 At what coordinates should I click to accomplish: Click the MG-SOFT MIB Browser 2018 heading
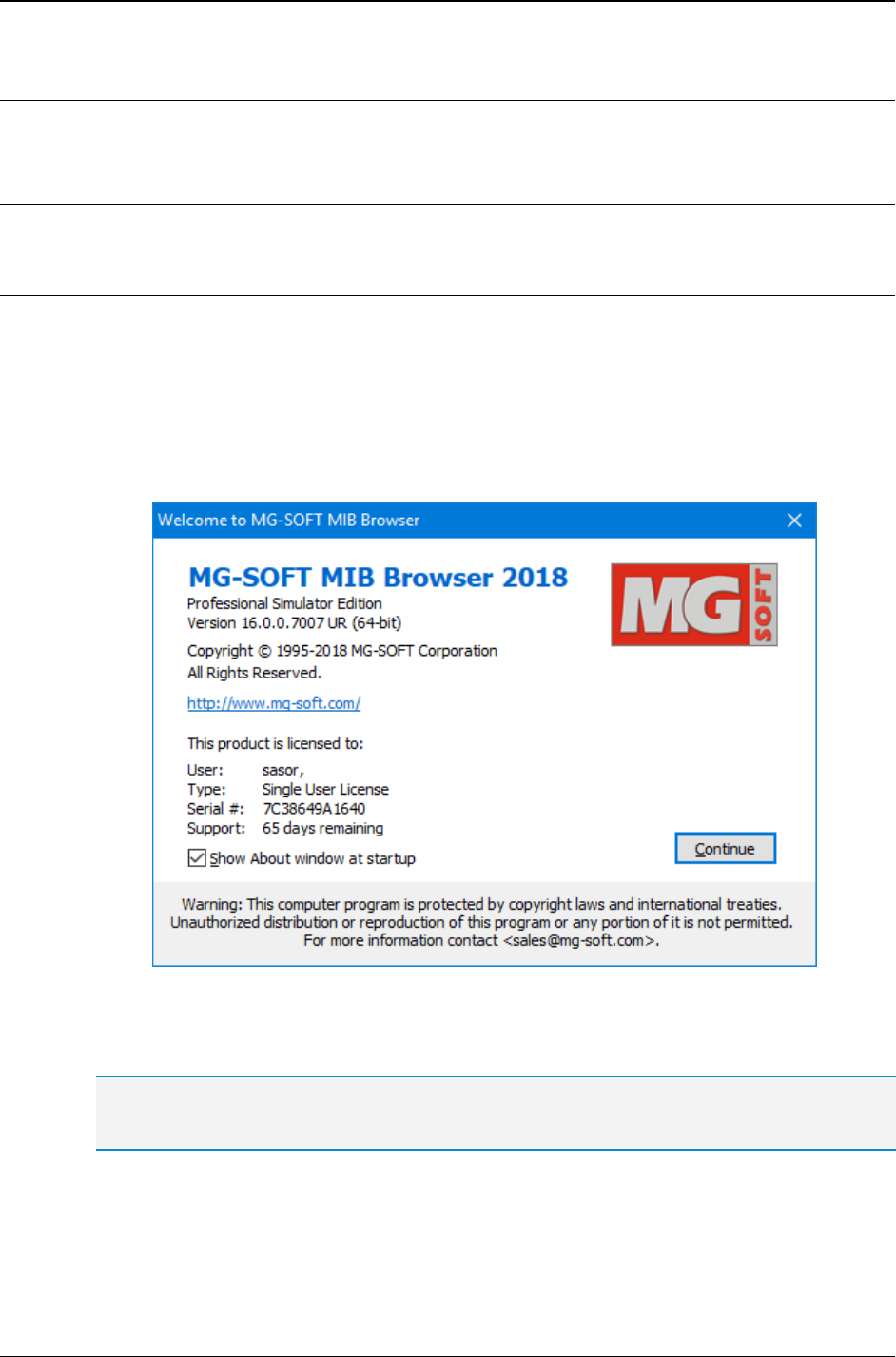378,578
